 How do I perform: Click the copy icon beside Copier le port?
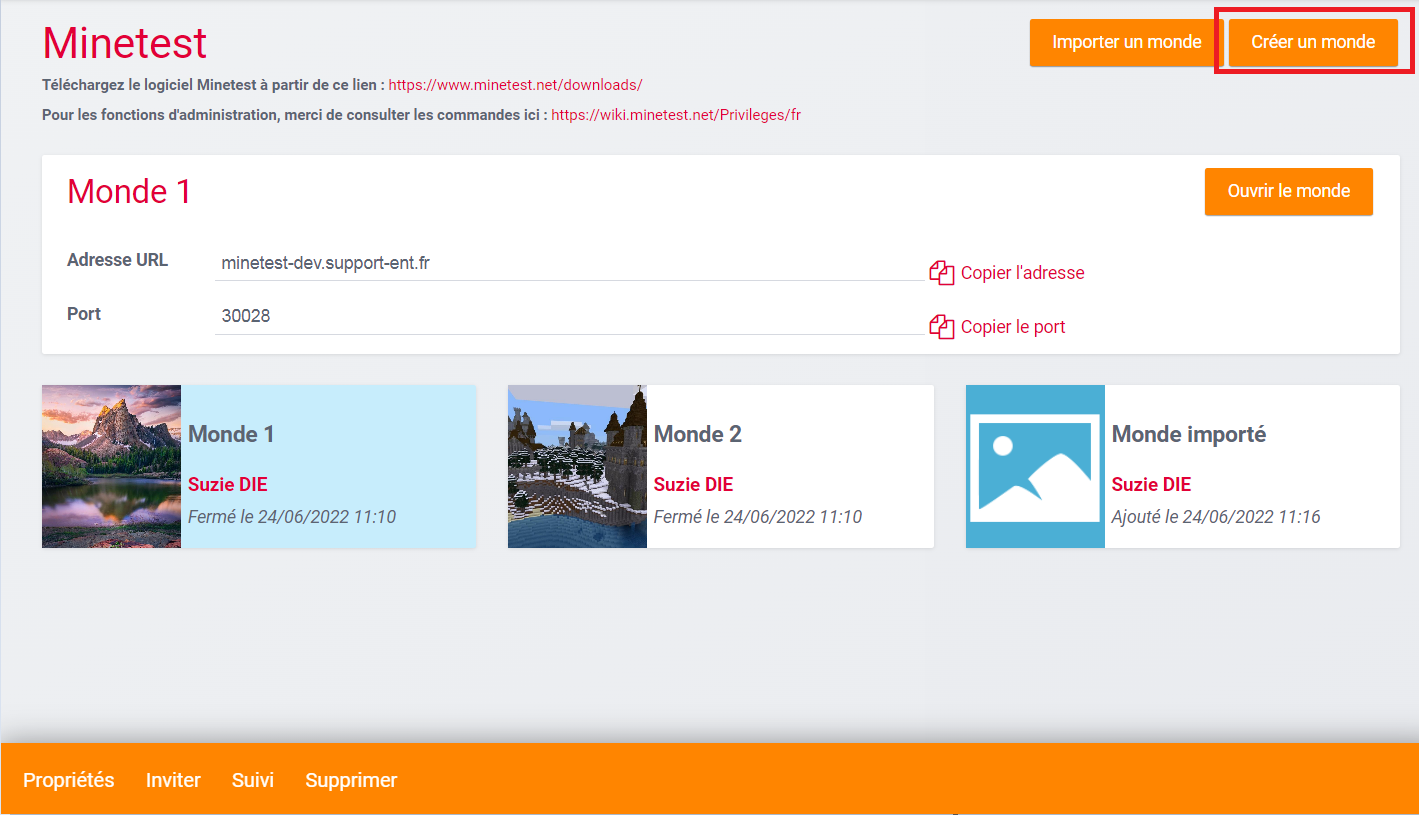[942, 327]
